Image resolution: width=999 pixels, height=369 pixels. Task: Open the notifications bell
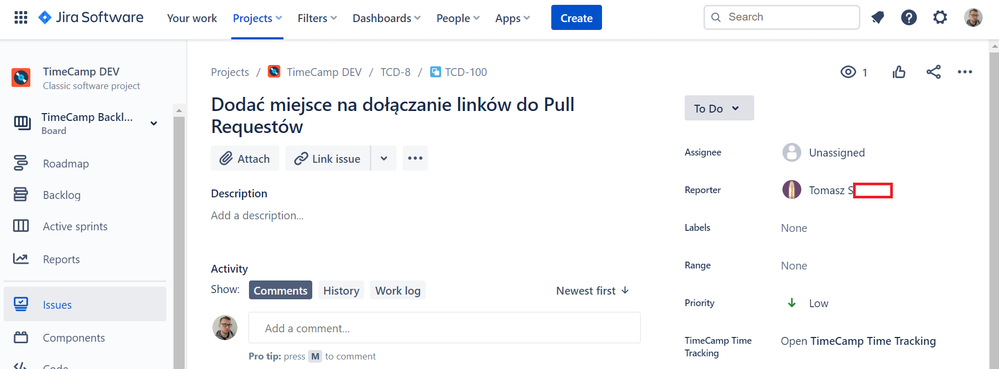(x=878, y=18)
